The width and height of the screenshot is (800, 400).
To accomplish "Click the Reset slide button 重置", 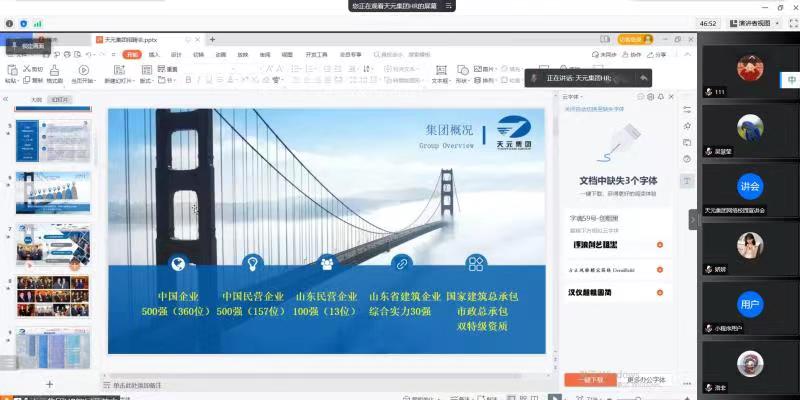I will click(168, 69).
